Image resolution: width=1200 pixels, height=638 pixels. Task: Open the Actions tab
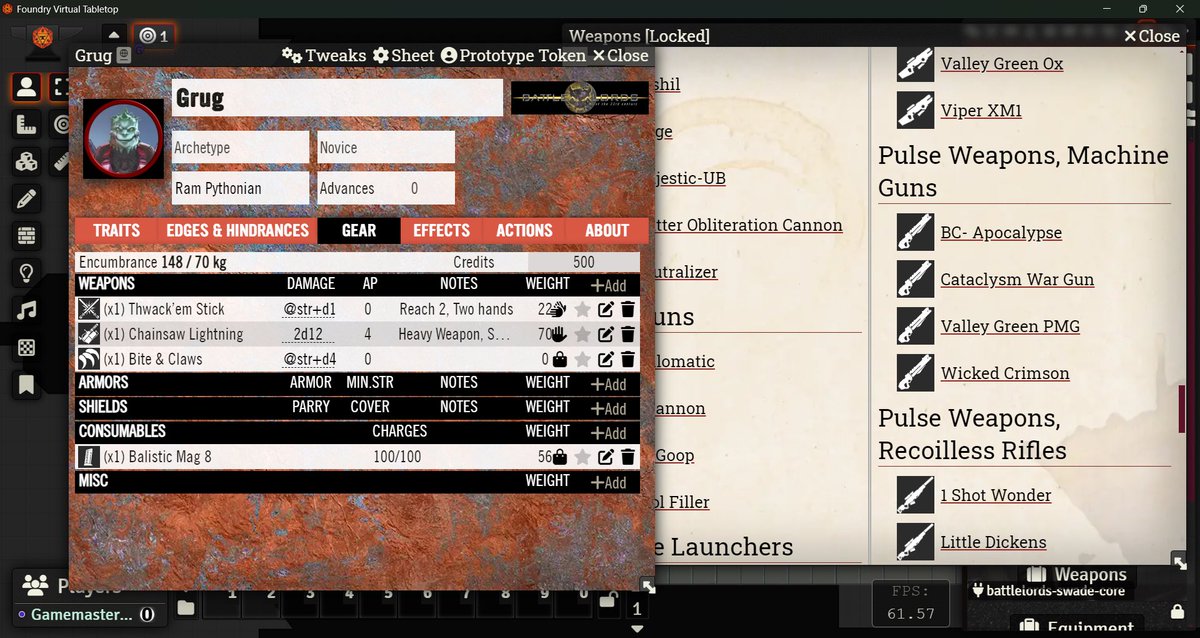(524, 230)
